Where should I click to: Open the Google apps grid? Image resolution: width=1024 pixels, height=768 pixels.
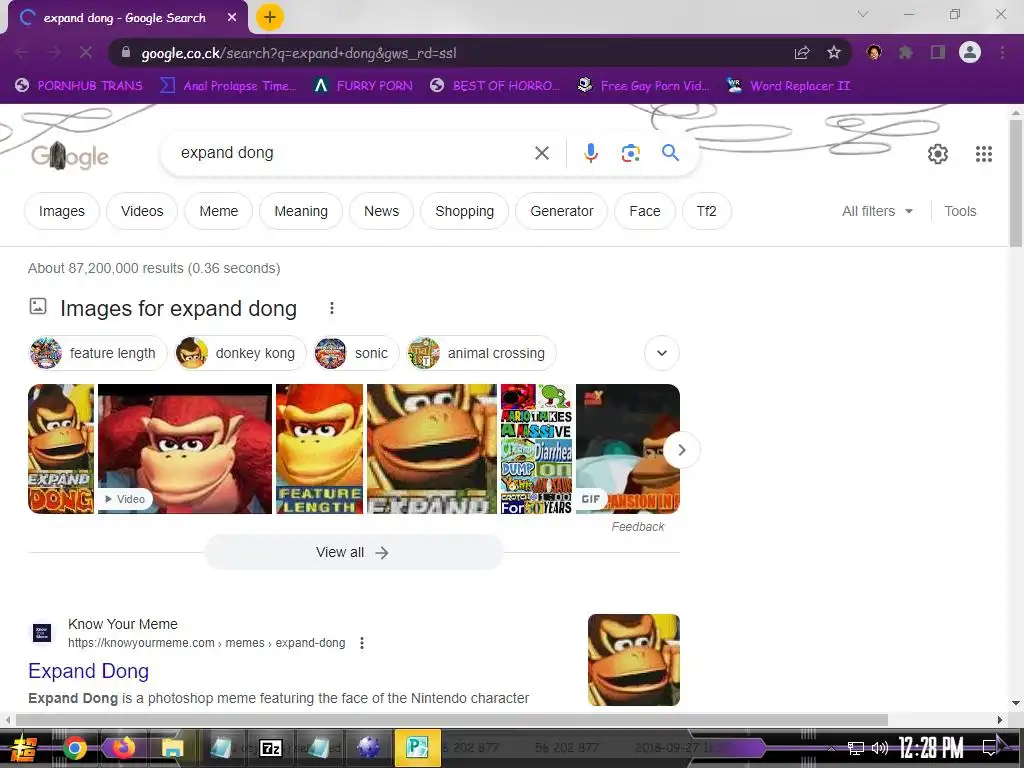click(x=984, y=153)
